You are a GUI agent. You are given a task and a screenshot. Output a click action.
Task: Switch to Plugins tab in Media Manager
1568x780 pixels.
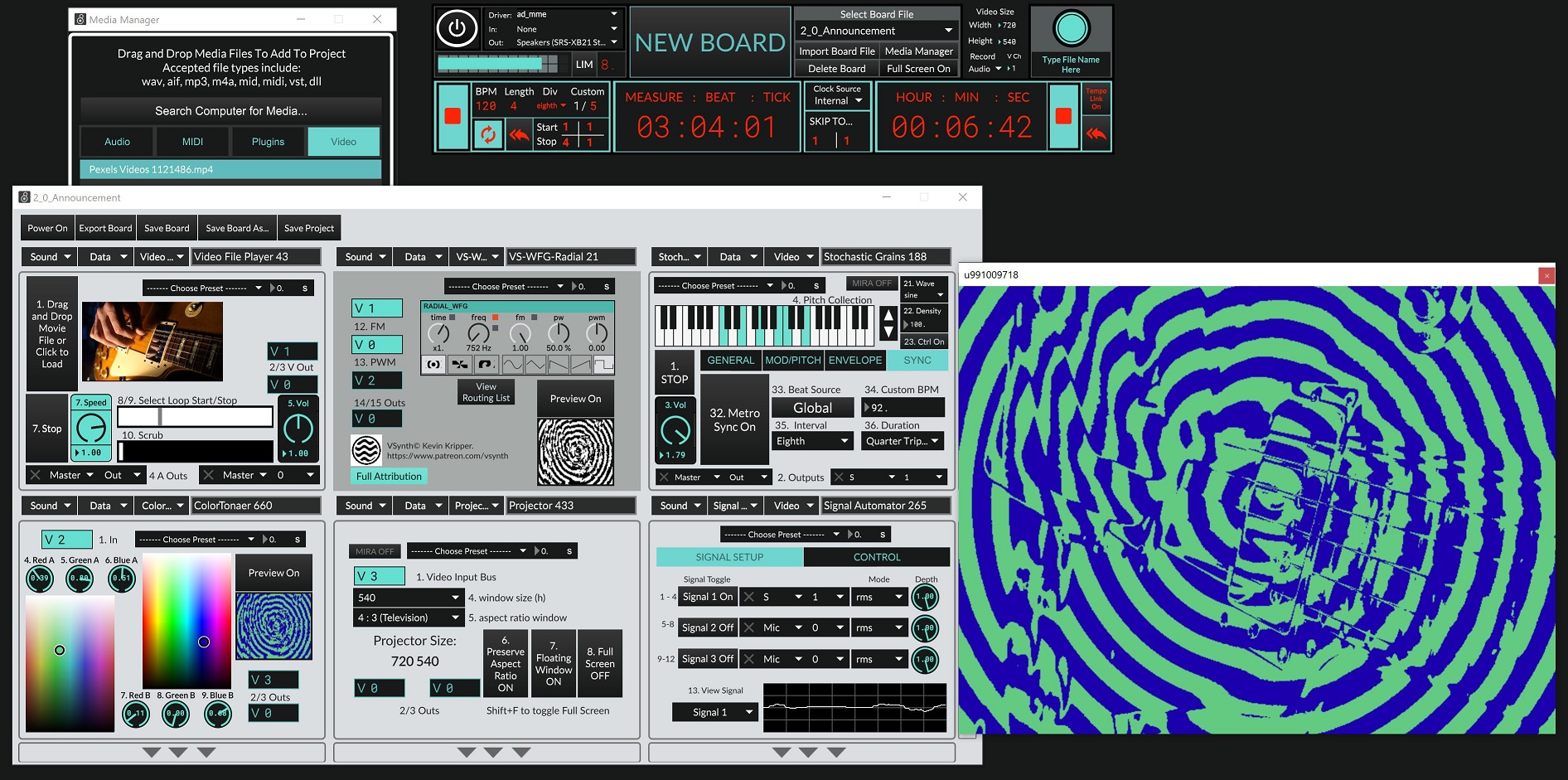[268, 142]
